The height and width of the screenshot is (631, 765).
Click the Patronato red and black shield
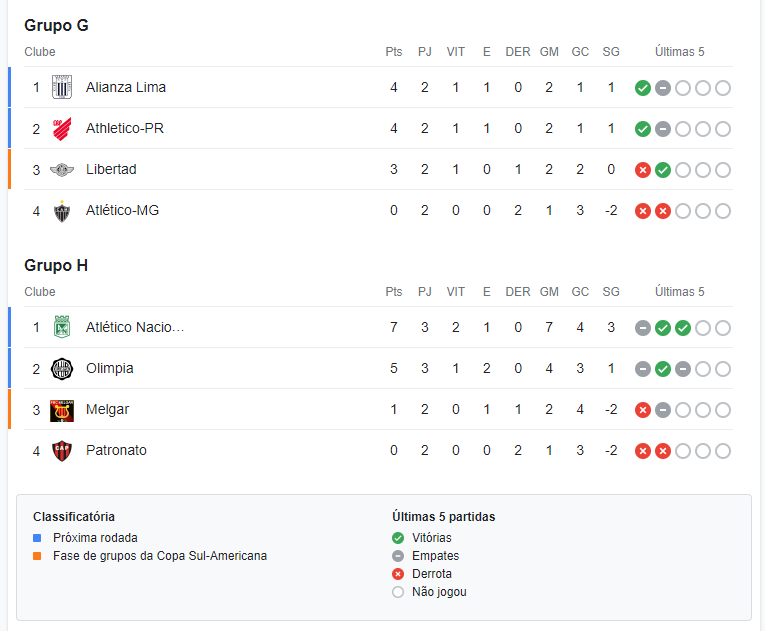(x=62, y=451)
